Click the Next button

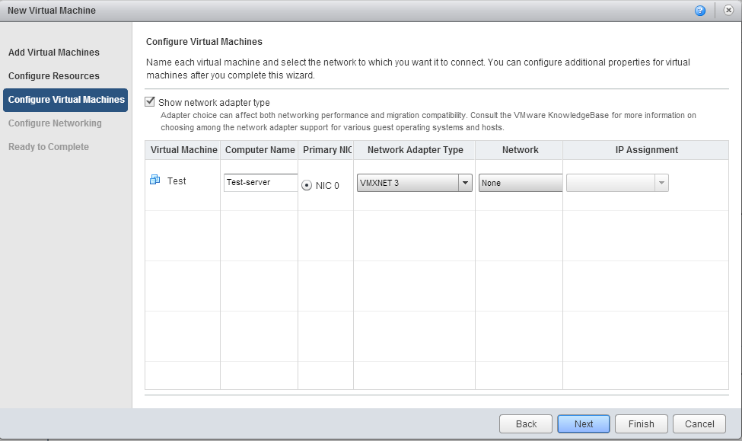click(x=583, y=424)
